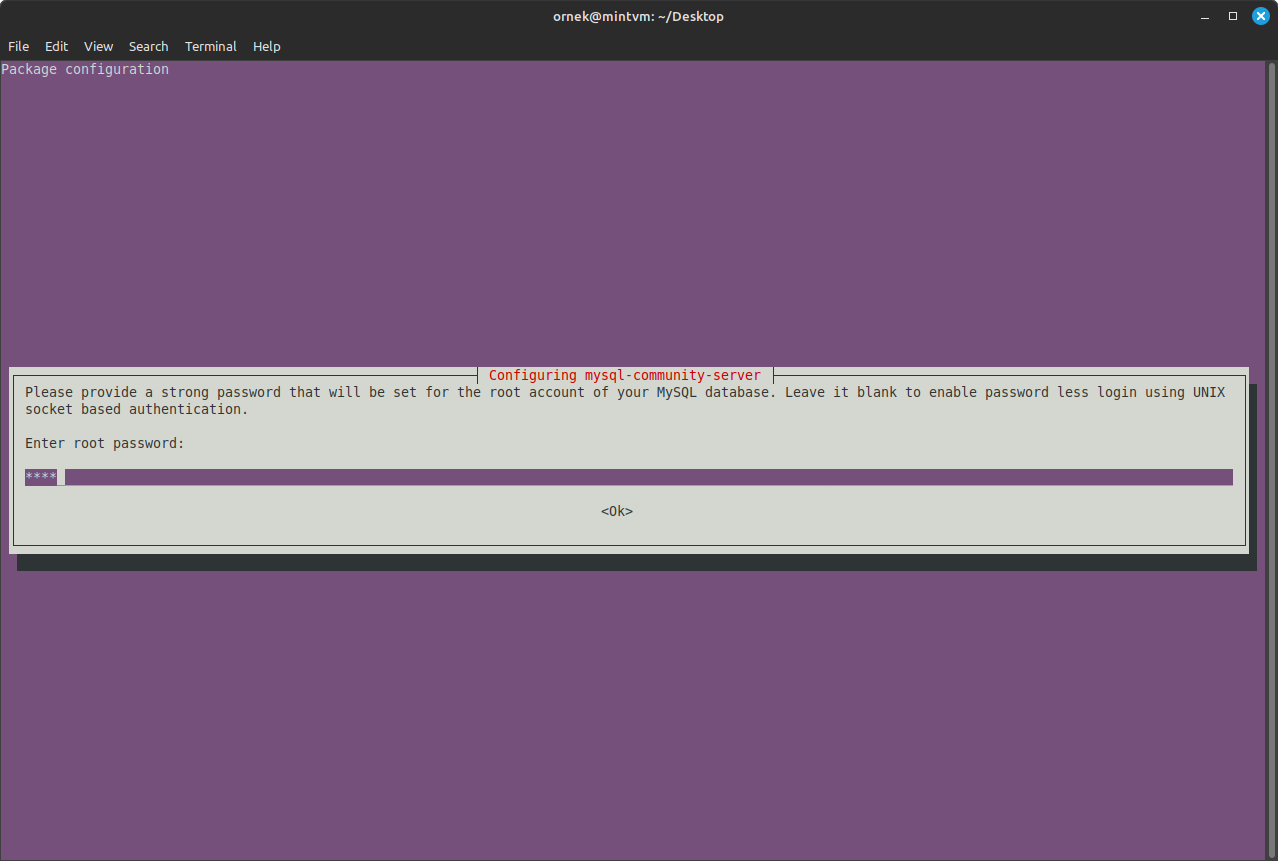
Task: Close the terminal window
Action: point(1261,16)
